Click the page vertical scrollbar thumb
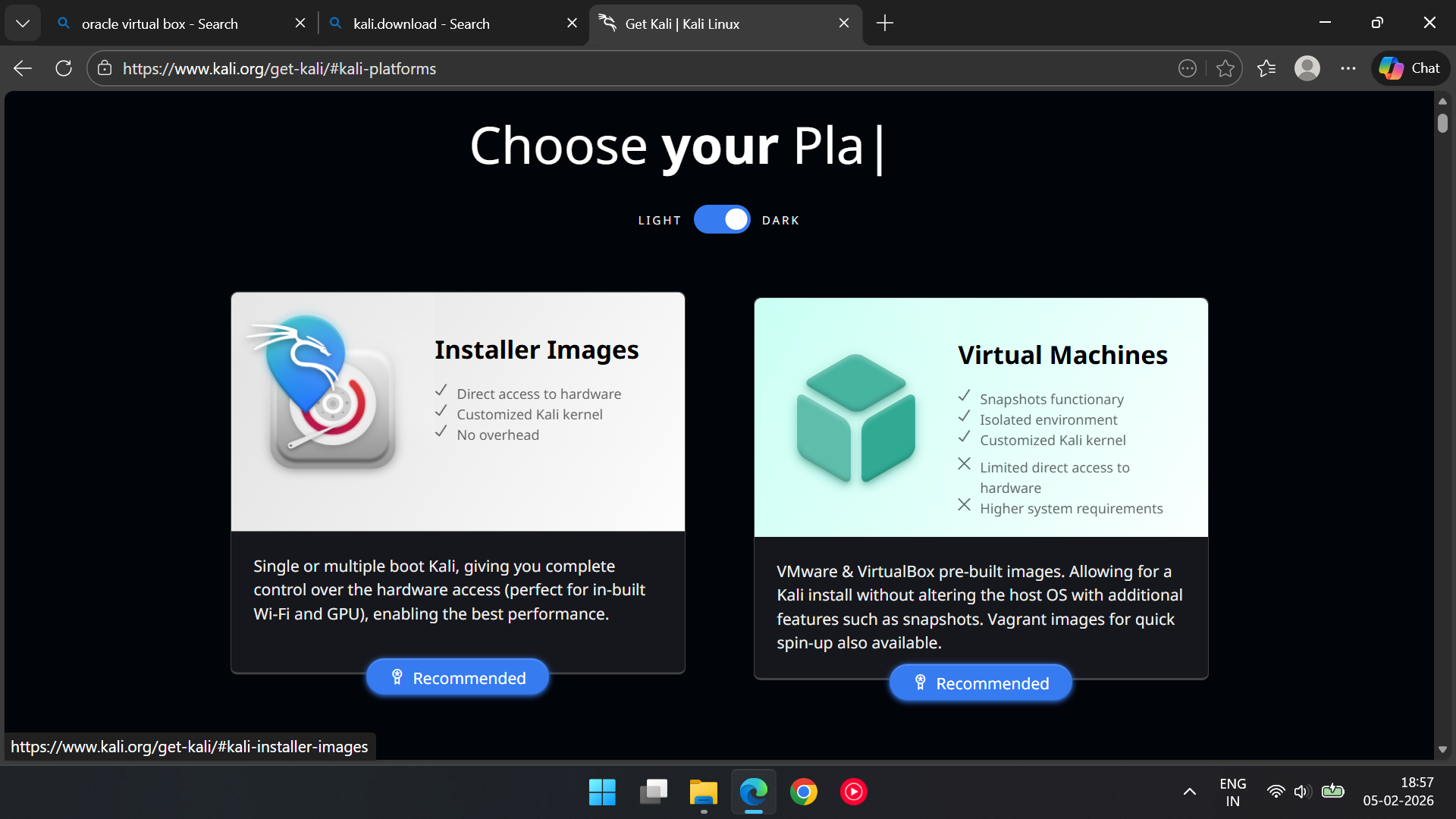The image size is (1456, 819). pyautogui.click(x=1442, y=123)
